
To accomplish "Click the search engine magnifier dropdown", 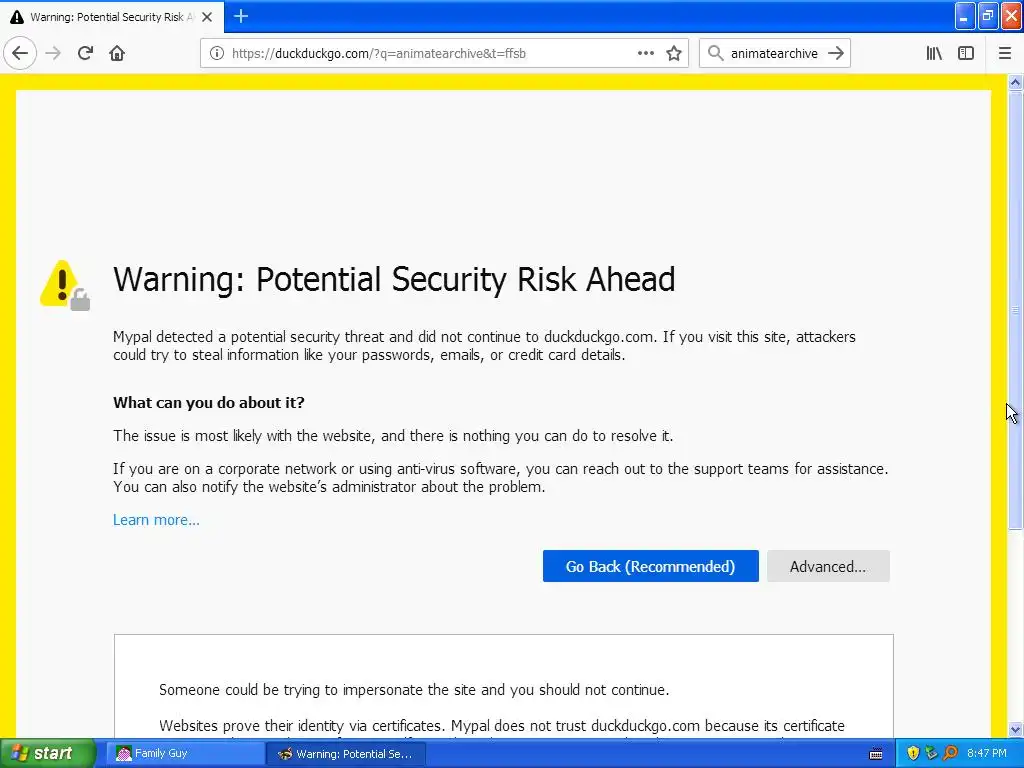I will point(715,53).
